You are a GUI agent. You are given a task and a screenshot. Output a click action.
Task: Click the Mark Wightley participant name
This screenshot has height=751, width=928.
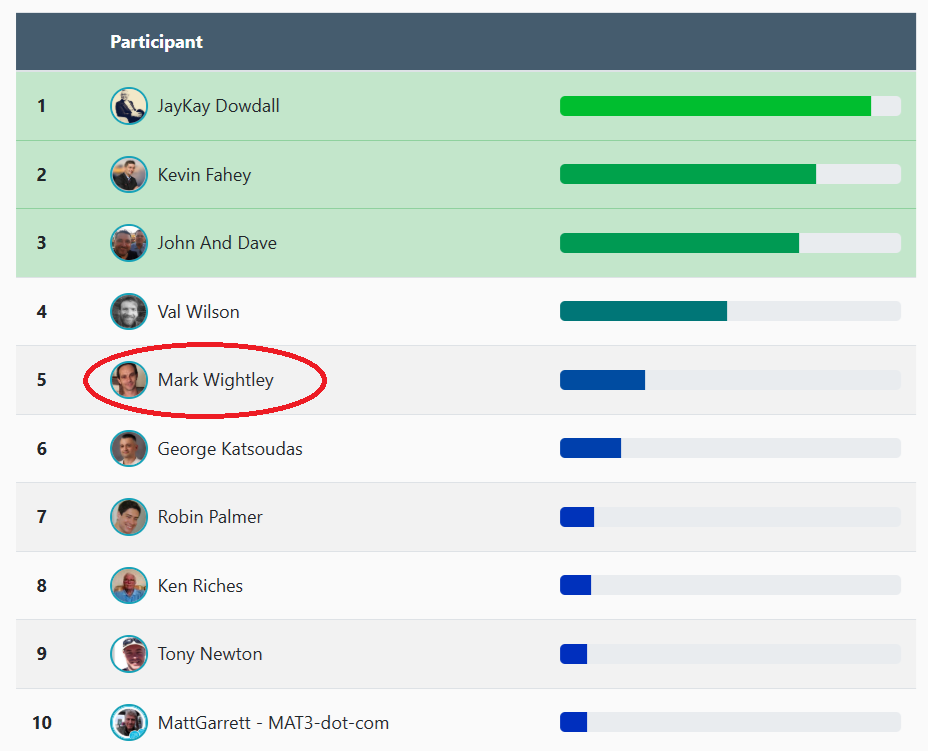tap(215, 380)
